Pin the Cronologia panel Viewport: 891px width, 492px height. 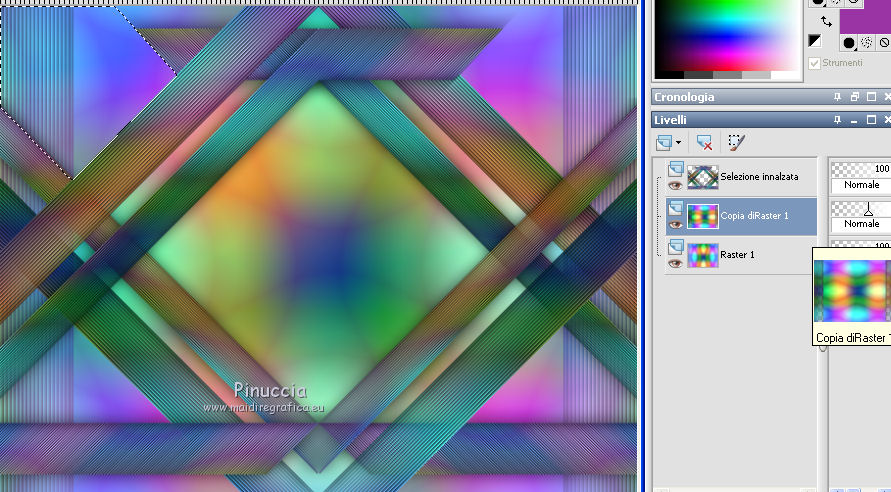(837, 97)
